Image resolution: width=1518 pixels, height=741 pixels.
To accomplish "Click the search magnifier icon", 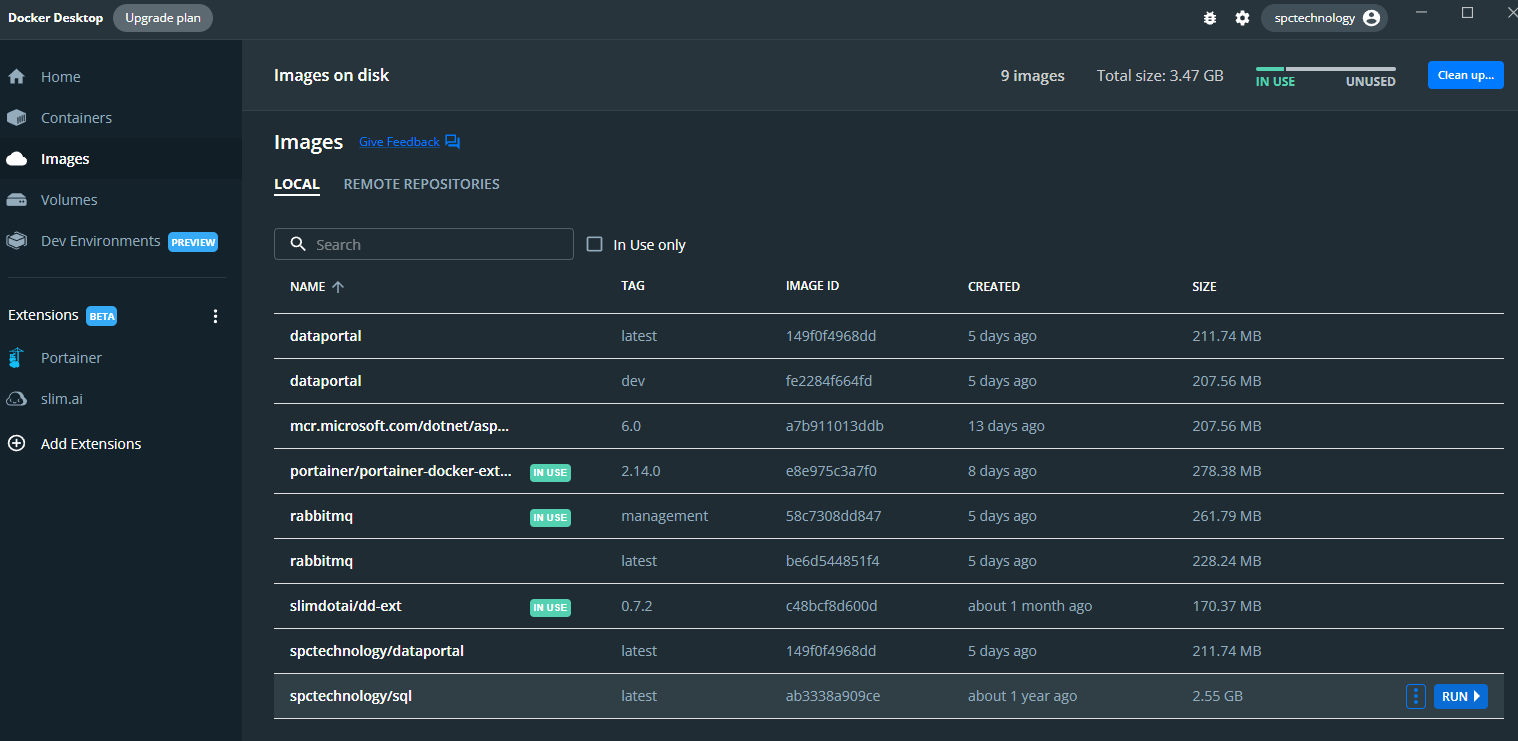I will pos(297,244).
